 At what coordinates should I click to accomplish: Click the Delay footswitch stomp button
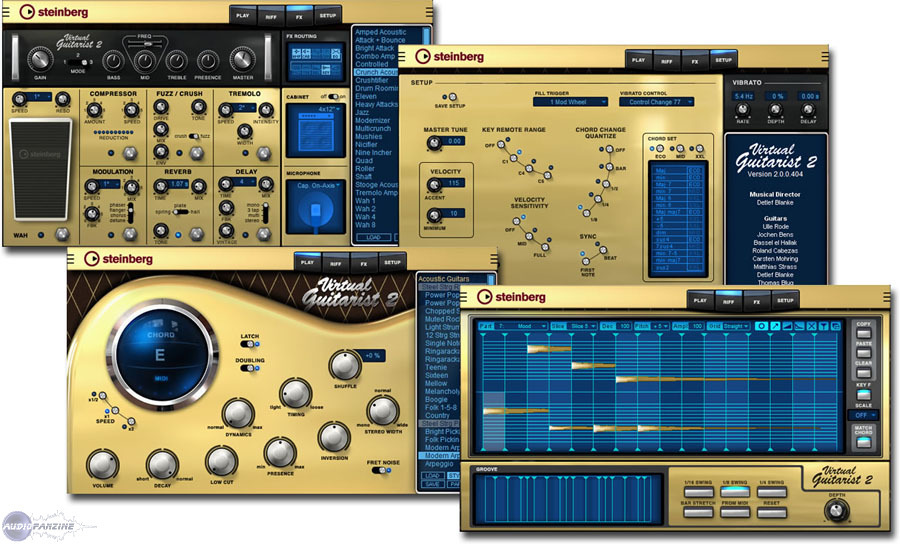pyautogui.click(x=263, y=234)
